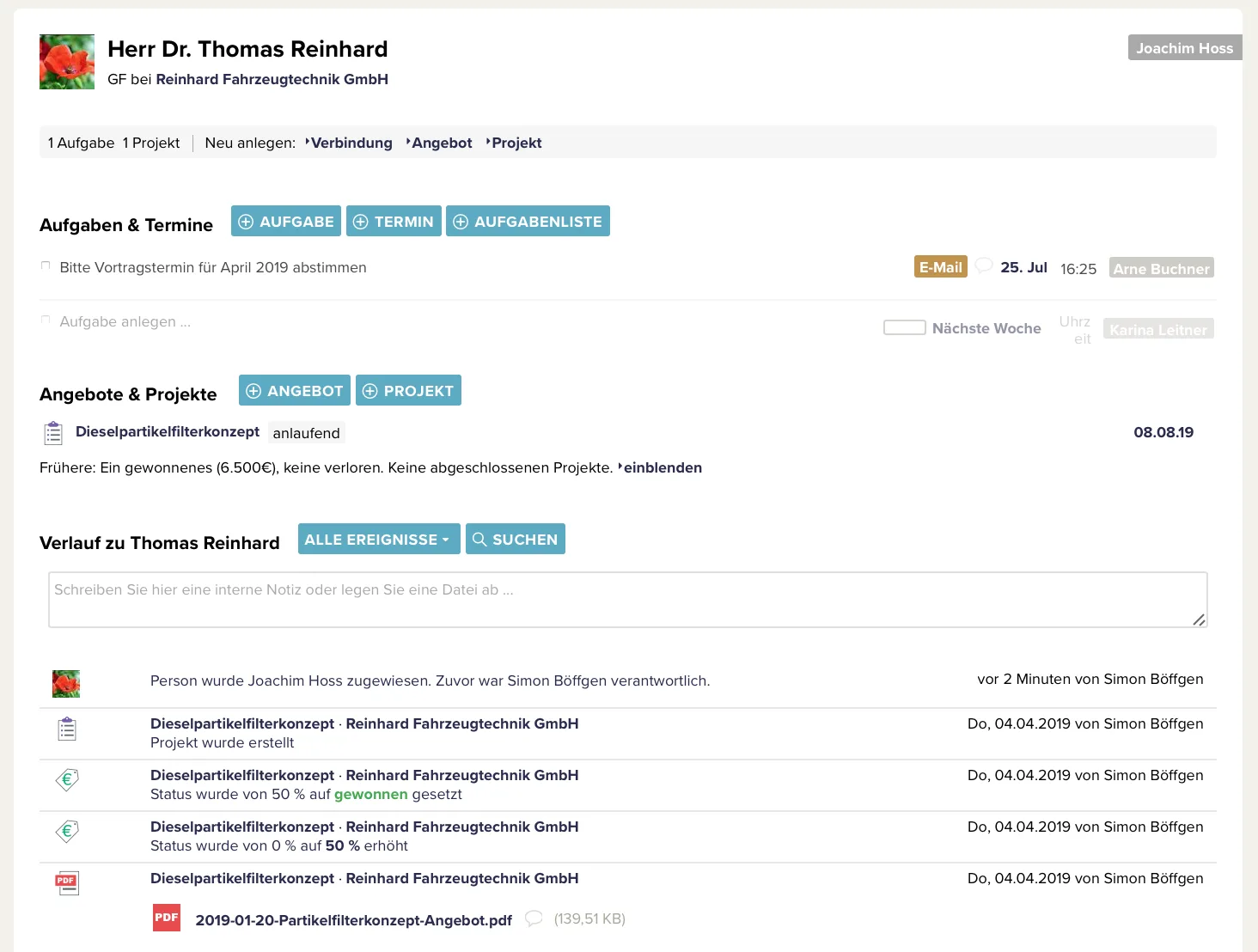Click the PDF document icon in event list
Image resolution: width=1258 pixels, height=952 pixels.
tap(67, 883)
